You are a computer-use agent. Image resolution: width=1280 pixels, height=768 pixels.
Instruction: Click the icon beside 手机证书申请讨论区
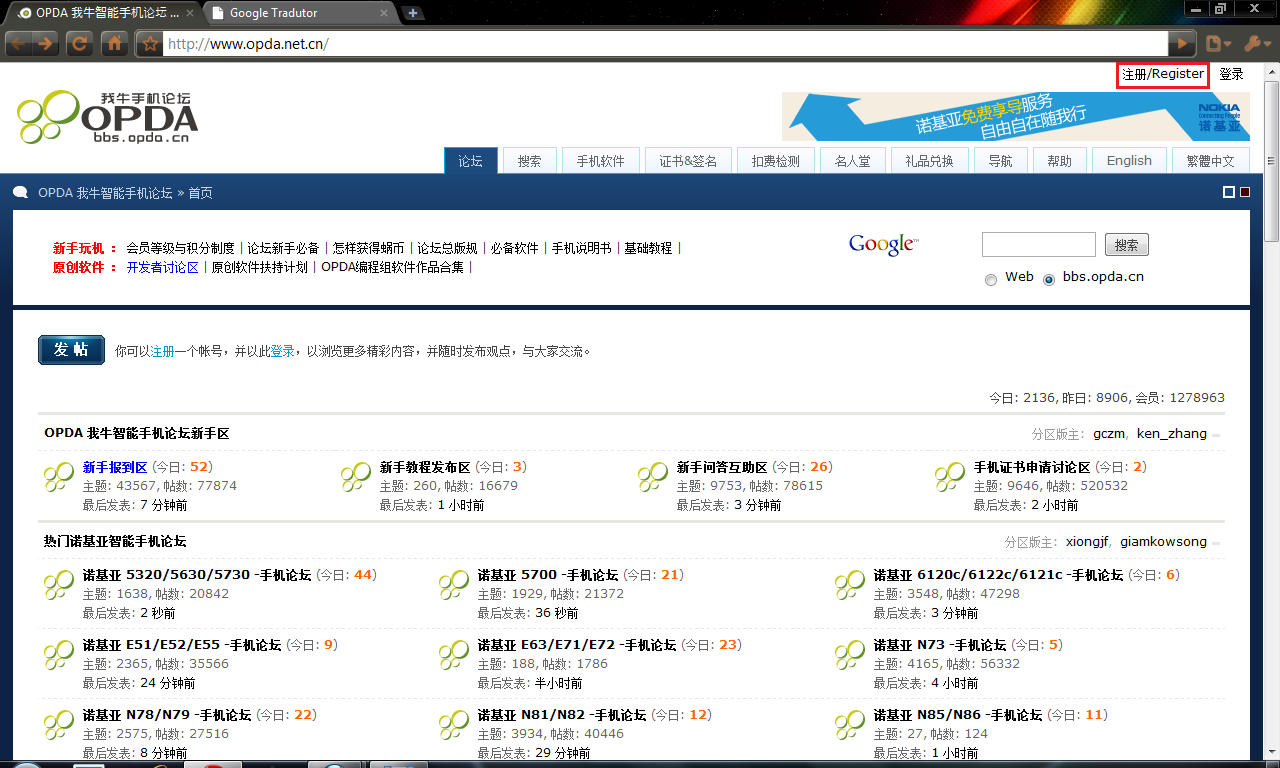tap(950, 477)
